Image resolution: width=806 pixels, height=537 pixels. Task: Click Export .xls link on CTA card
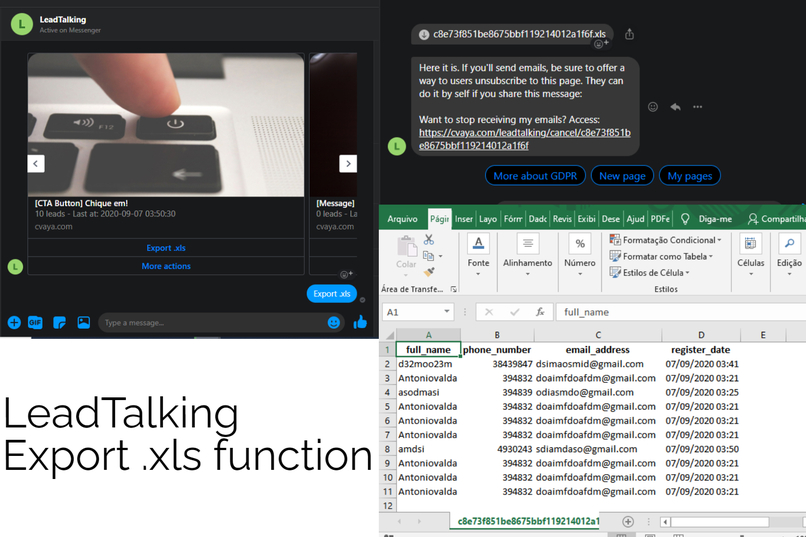pyautogui.click(x=166, y=248)
